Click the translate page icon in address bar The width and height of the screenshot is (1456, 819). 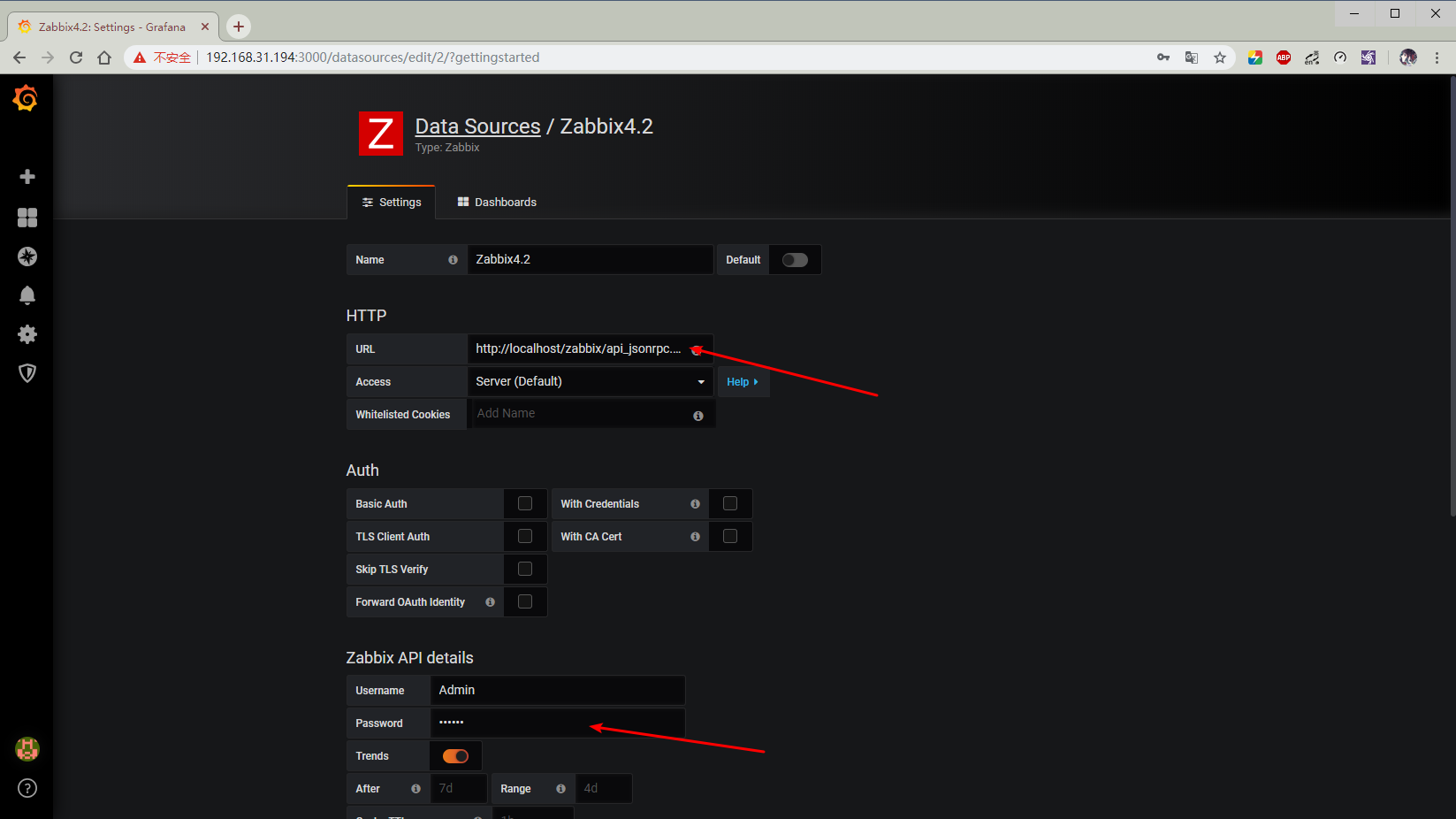click(1192, 57)
